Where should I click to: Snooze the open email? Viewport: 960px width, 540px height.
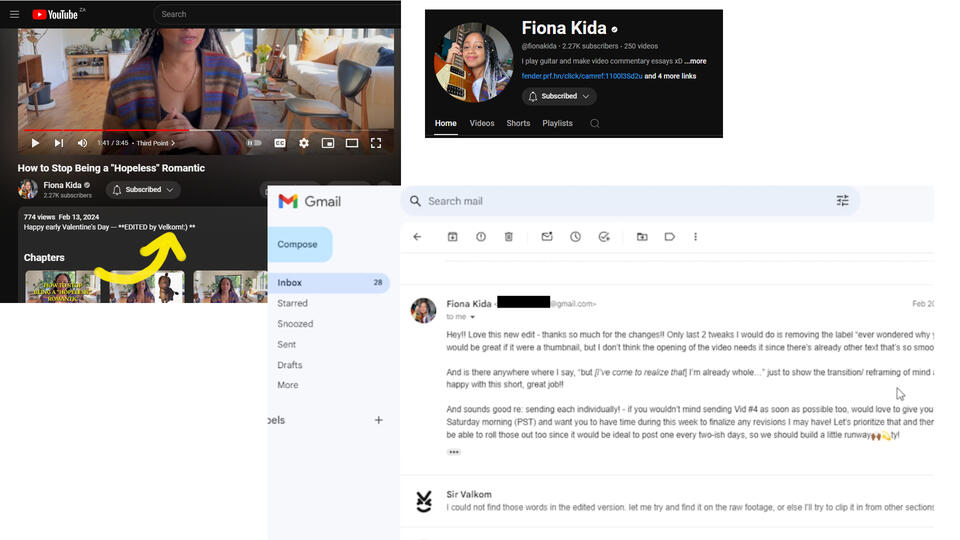click(576, 237)
